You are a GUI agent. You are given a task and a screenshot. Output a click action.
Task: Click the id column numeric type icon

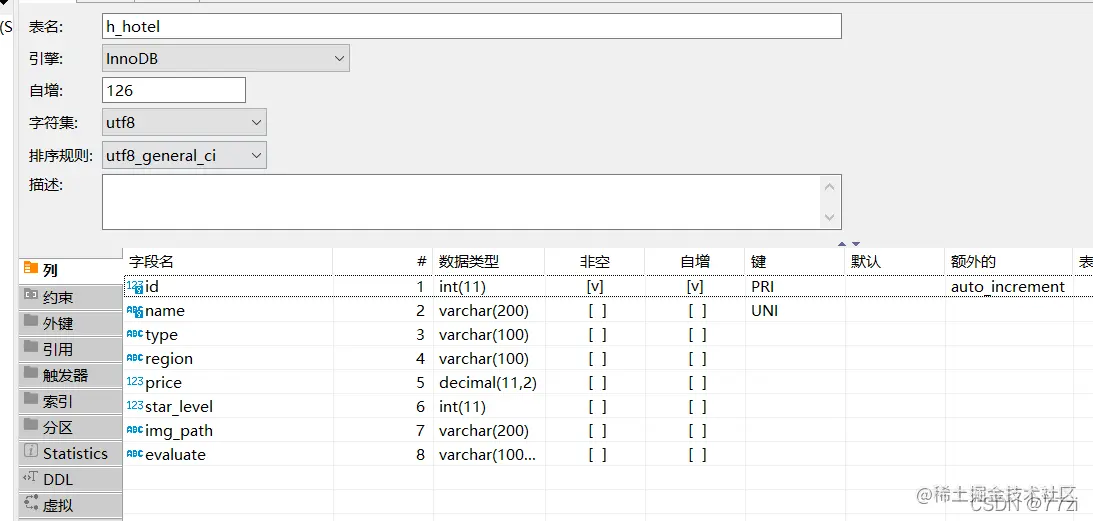click(x=135, y=287)
